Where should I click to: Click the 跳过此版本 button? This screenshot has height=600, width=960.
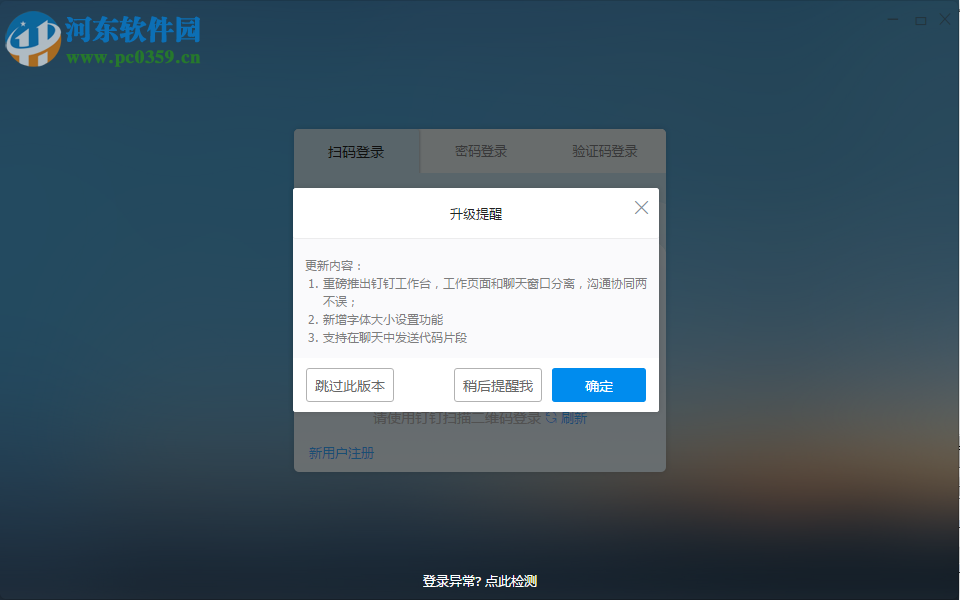350,385
